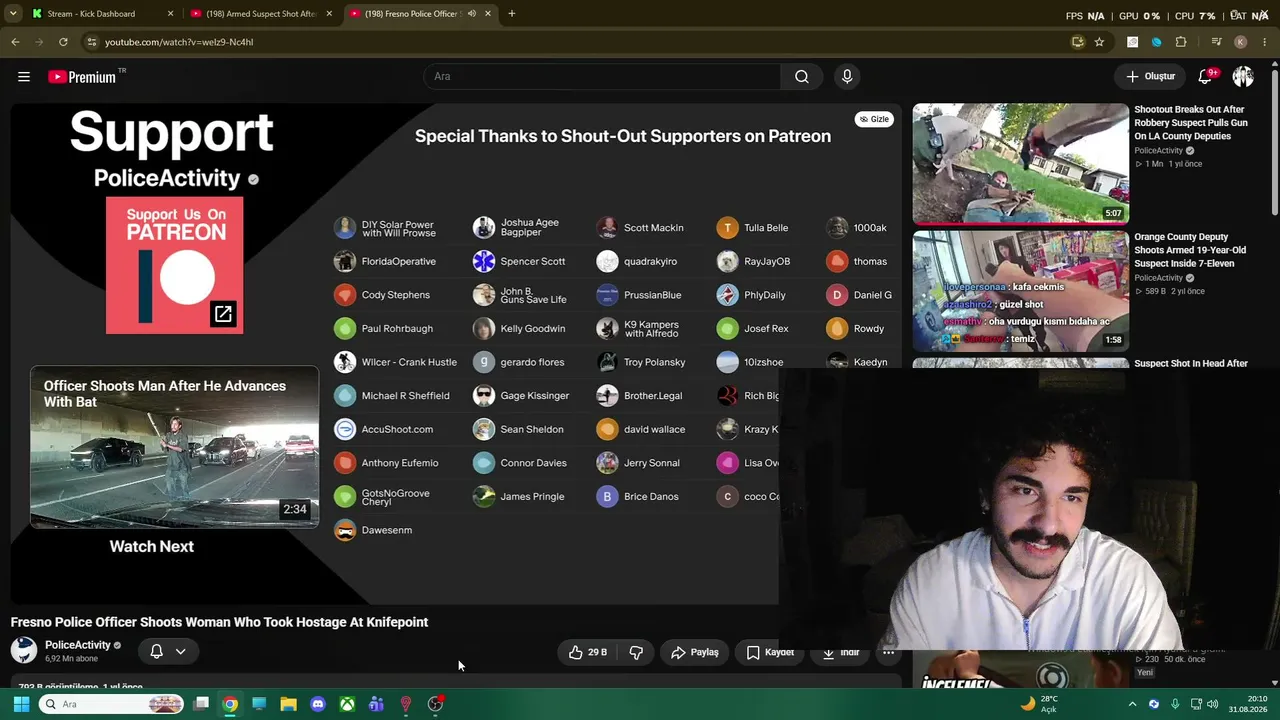Hide end screen with Gizle button
This screenshot has width=1280, height=720.
tap(873, 119)
